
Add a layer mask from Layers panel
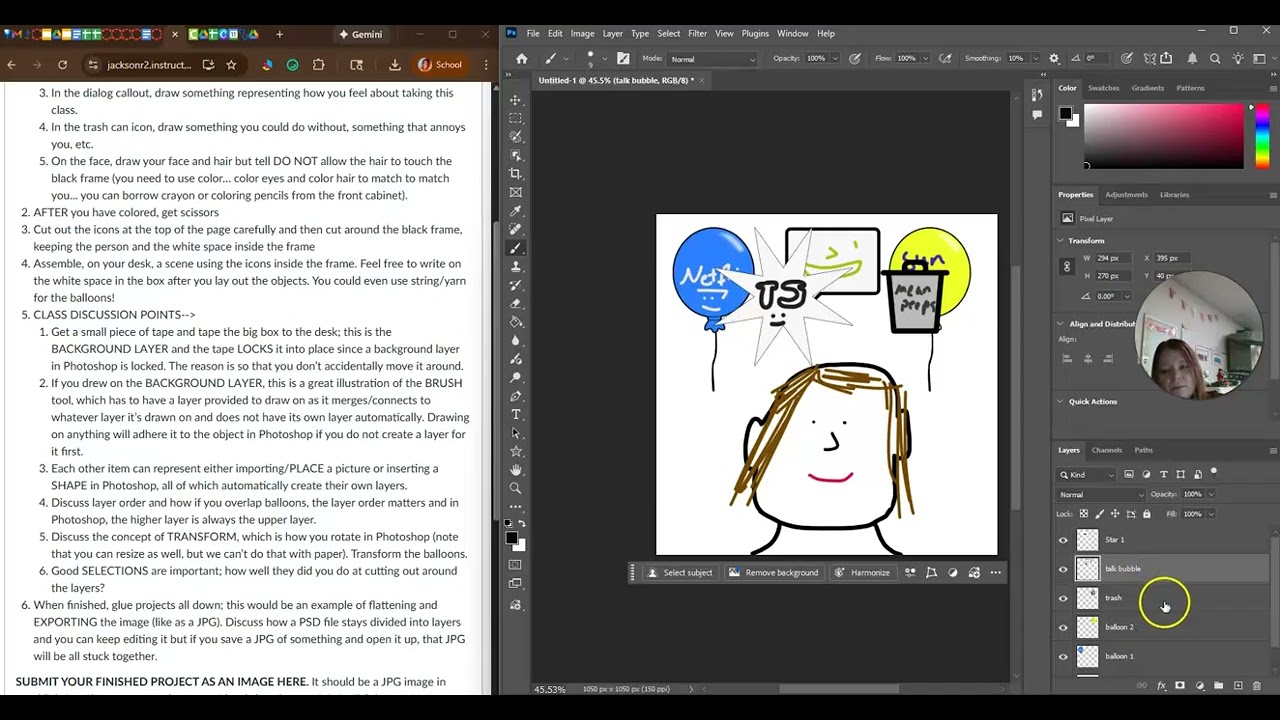[1180, 686]
